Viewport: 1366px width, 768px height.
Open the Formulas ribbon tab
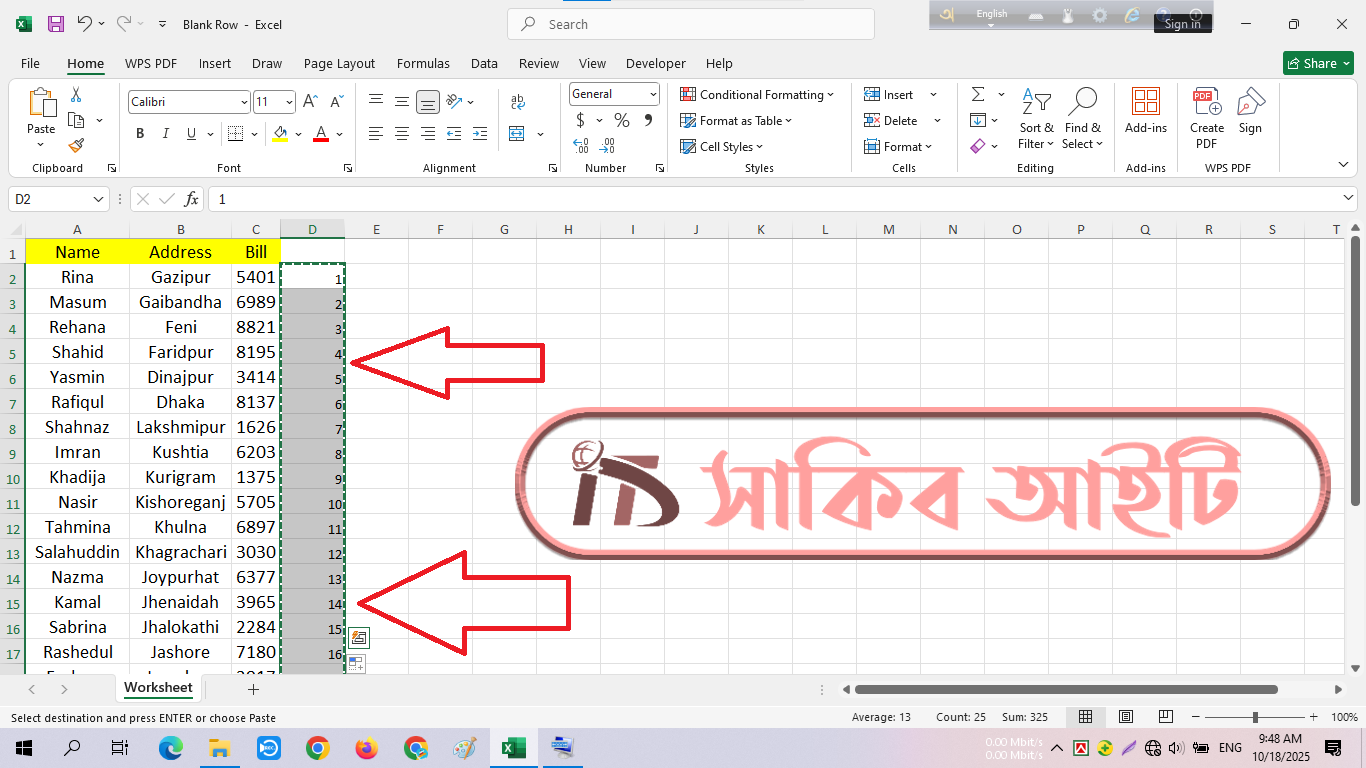[x=423, y=63]
